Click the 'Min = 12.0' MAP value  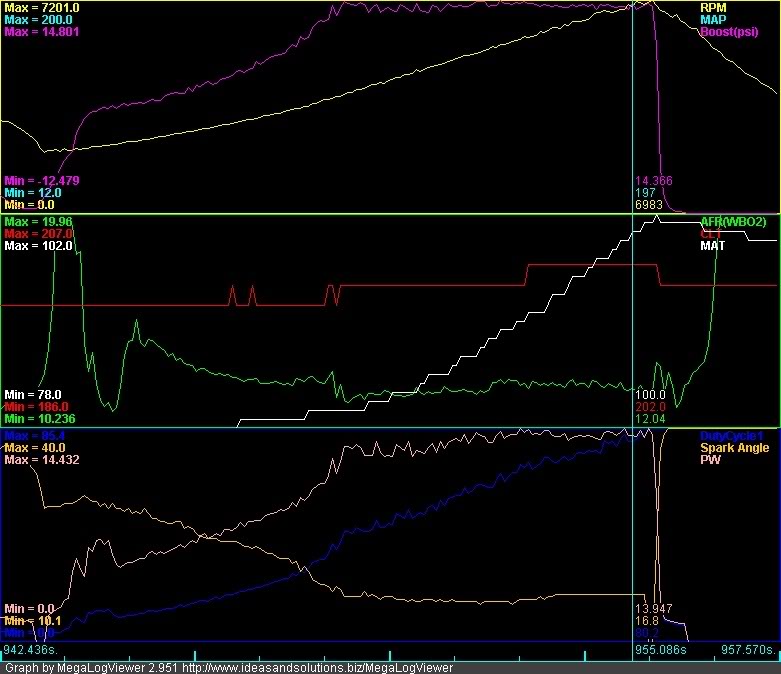(33, 193)
